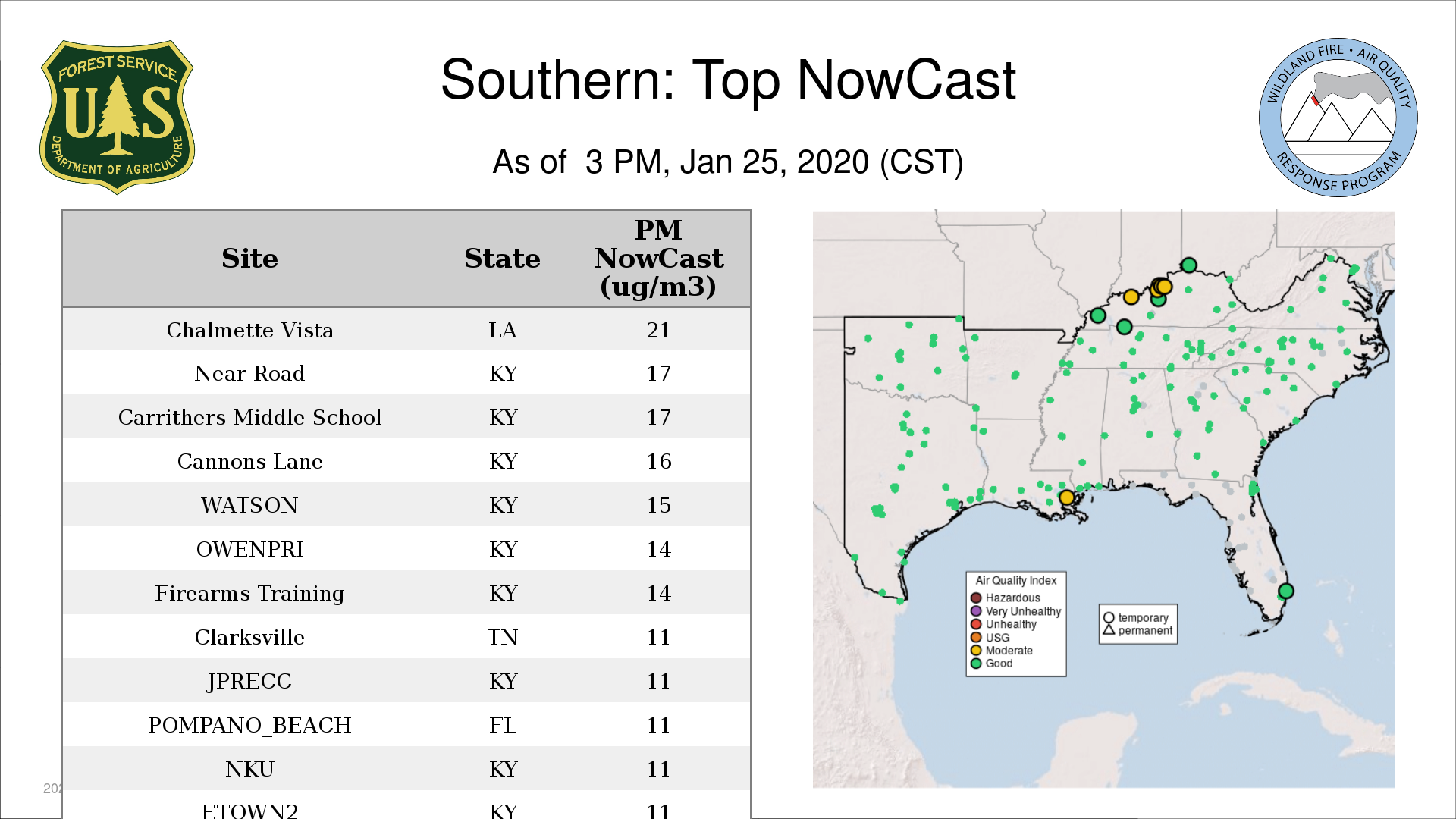Click the Very Unhealthy purple legend circle
This screenshot has height=819, width=1456.
pyautogui.click(x=976, y=611)
